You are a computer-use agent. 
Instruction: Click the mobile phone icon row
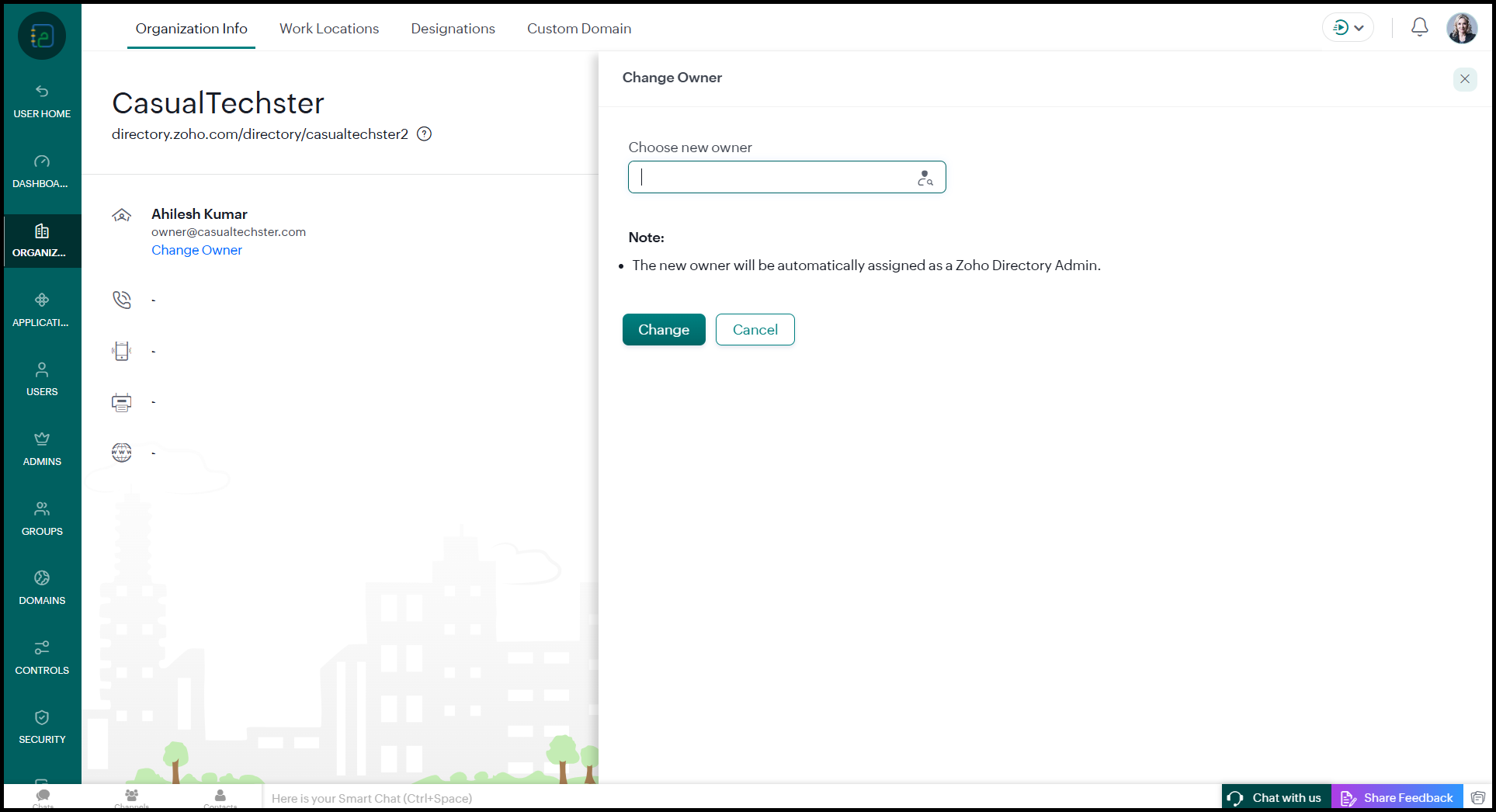(122, 351)
